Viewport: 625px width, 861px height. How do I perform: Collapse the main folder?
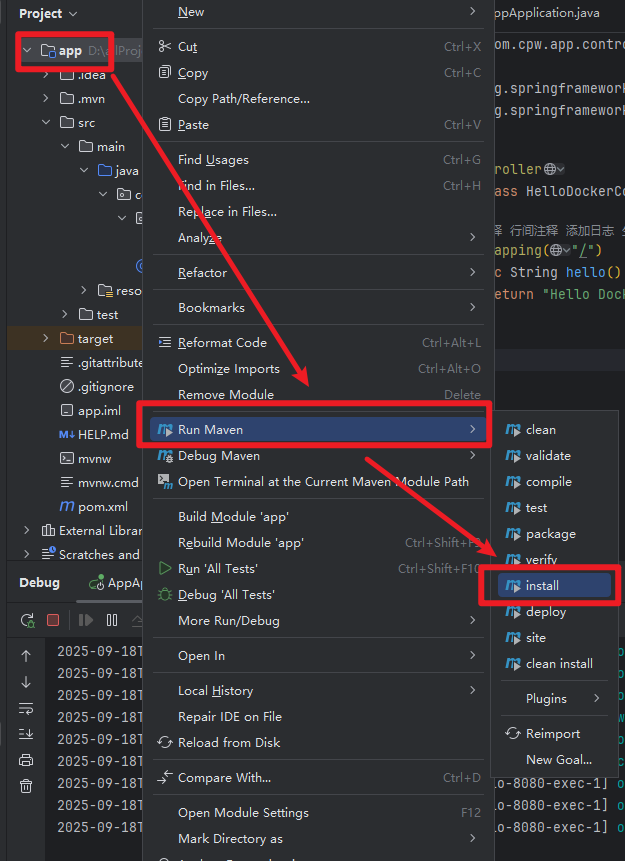click(x=65, y=147)
